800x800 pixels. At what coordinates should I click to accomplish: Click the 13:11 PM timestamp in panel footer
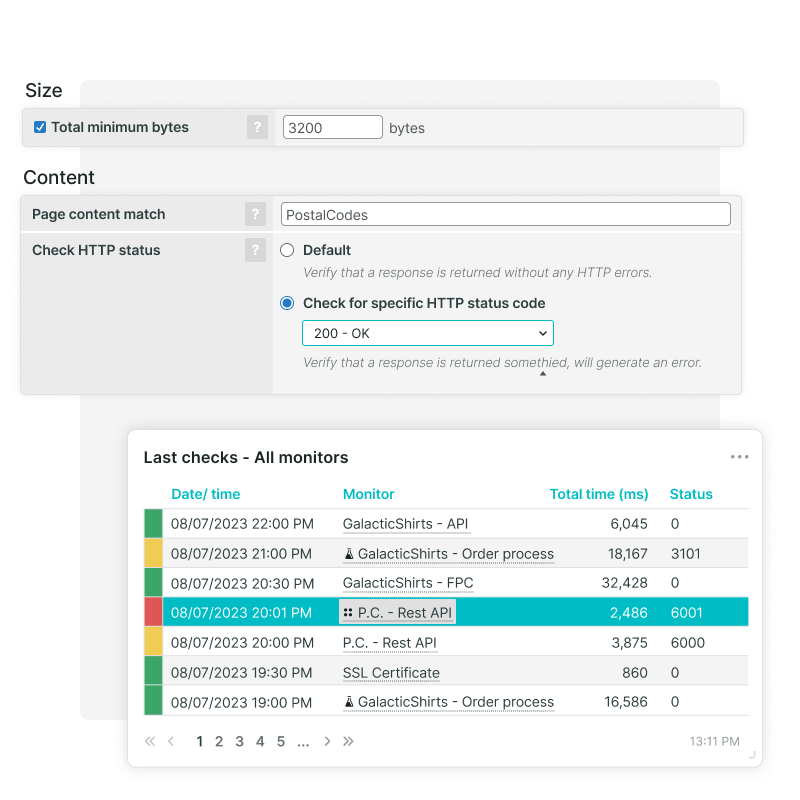714,741
